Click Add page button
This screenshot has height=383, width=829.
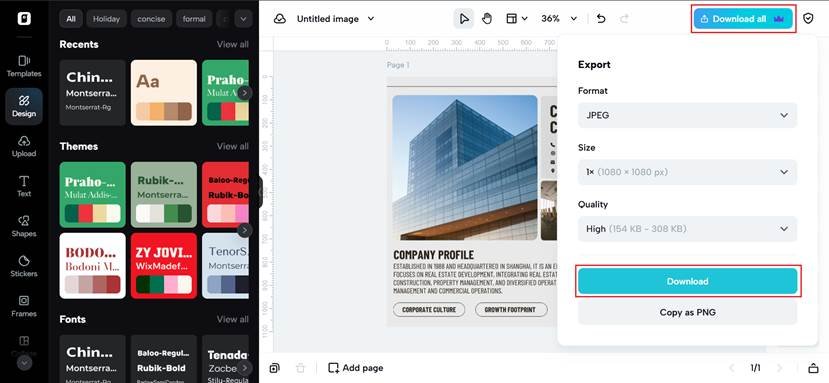[355, 368]
